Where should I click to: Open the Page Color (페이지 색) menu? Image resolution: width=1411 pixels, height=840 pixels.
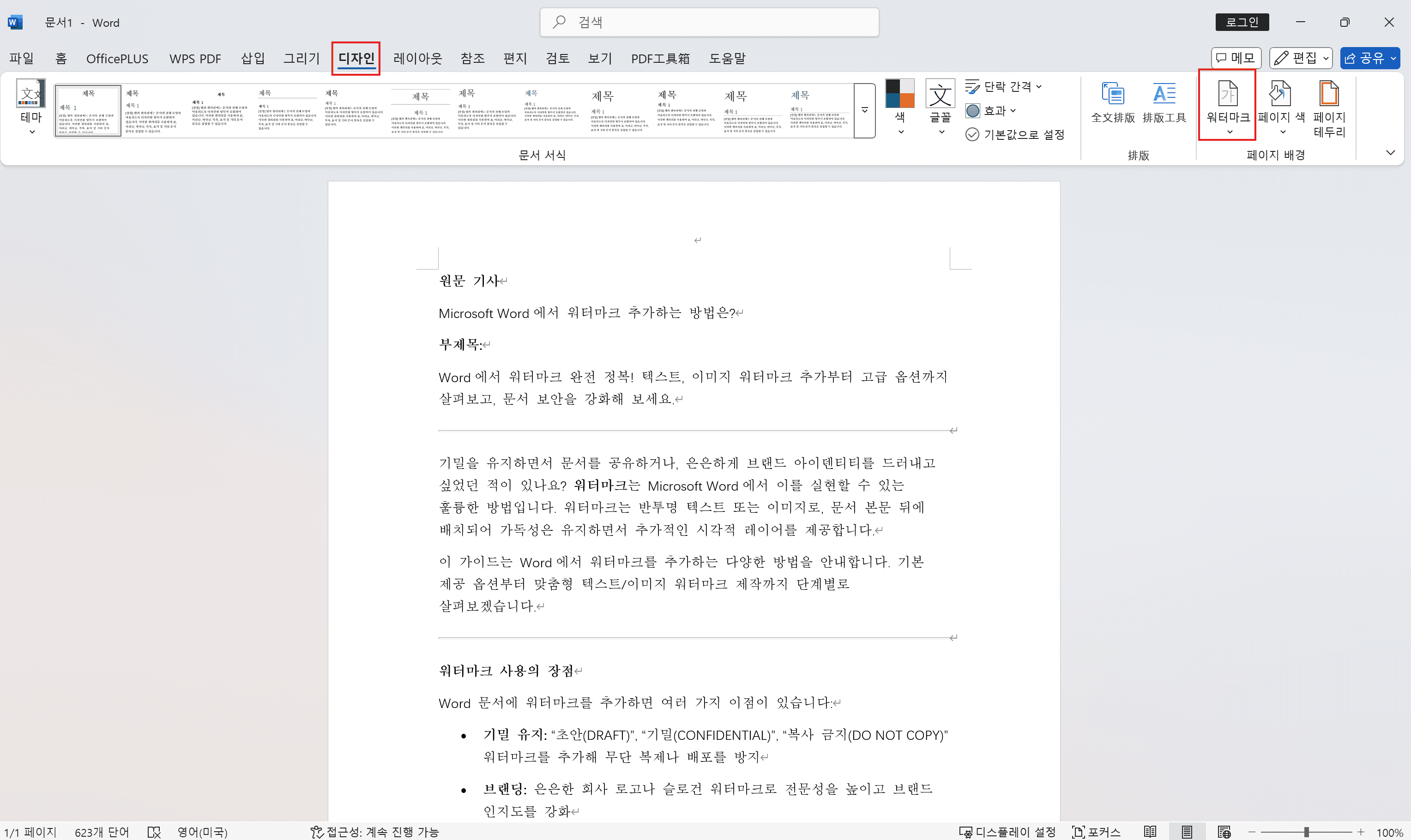(x=1281, y=108)
